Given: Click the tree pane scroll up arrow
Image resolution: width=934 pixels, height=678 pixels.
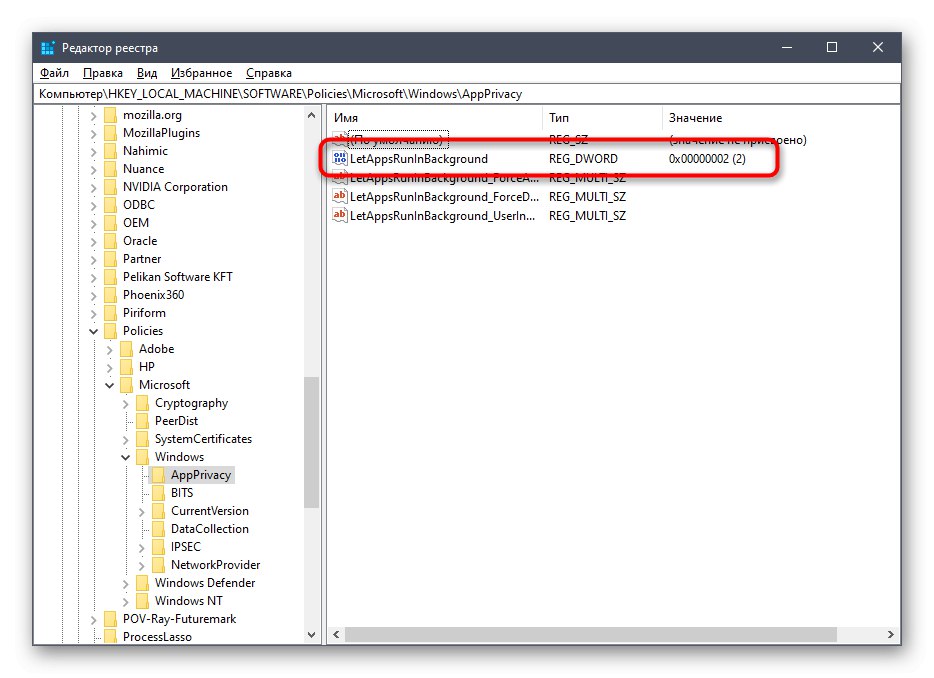Looking at the screenshot, I should [312, 115].
